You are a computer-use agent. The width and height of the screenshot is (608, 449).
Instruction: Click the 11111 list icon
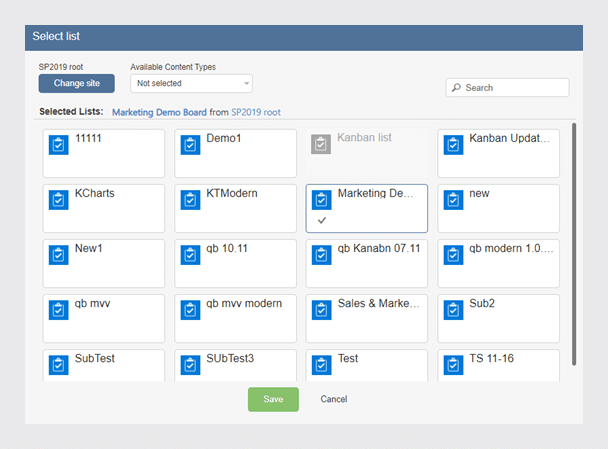pos(59,145)
